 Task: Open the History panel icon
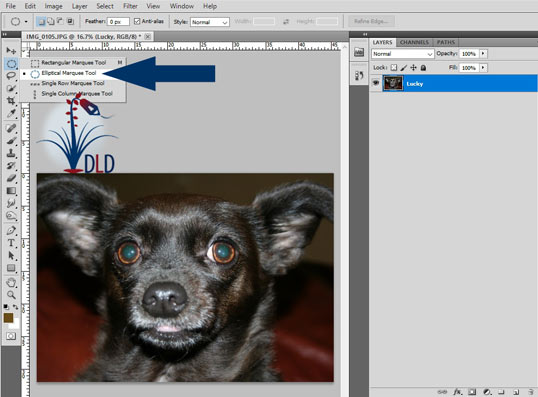click(x=359, y=75)
